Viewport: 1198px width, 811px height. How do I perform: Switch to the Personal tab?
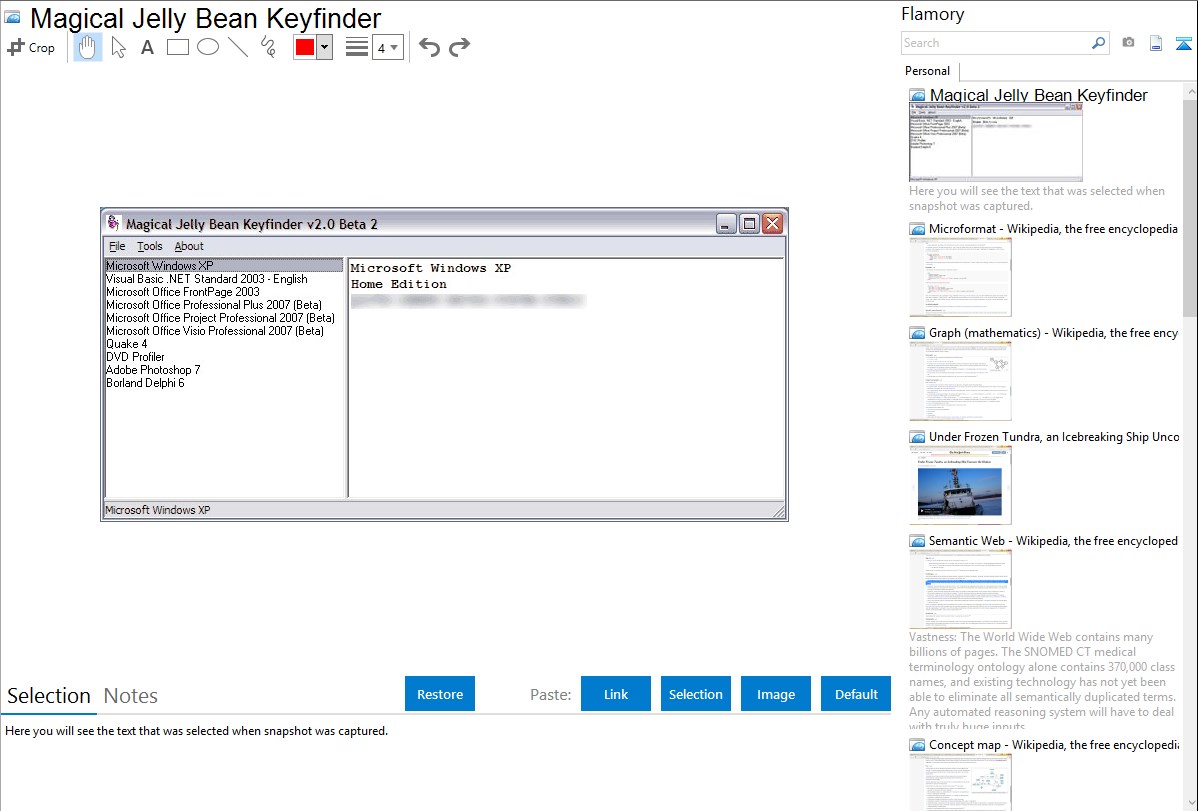coord(927,71)
